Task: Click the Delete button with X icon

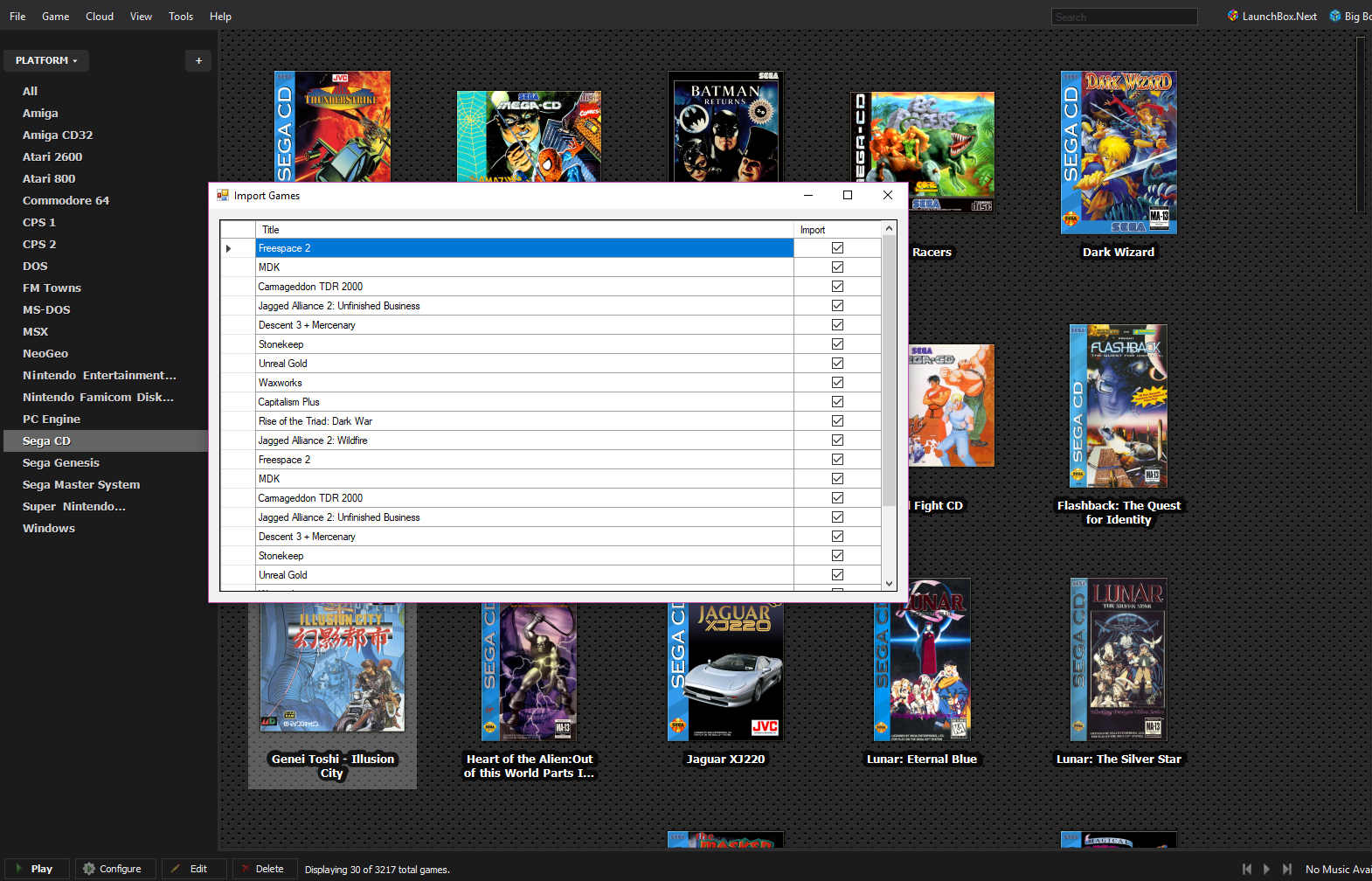Action: [264, 869]
